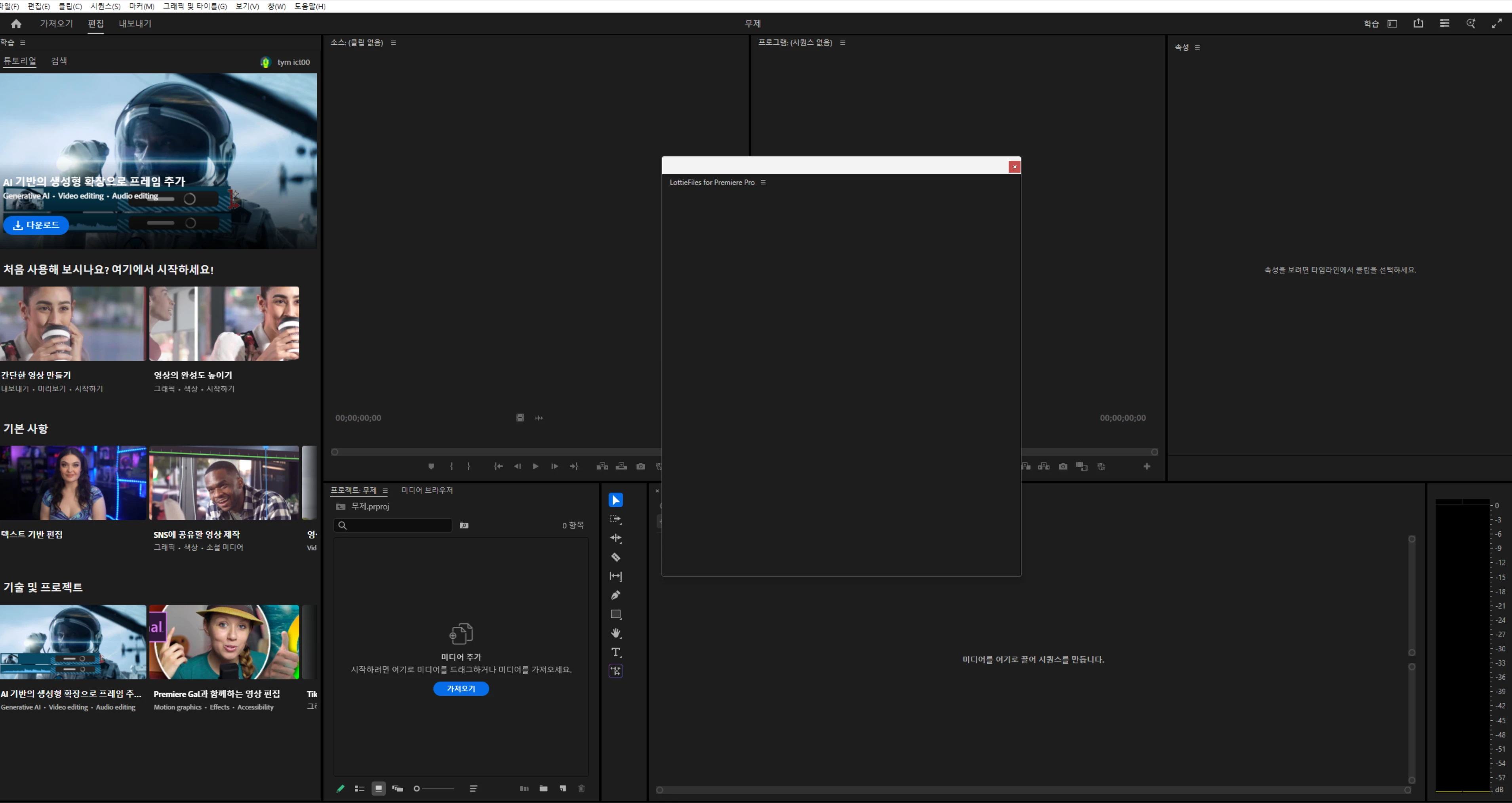Select the generative extend tool below Type
The height and width of the screenshot is (803, 1512).
click(615, 671)
